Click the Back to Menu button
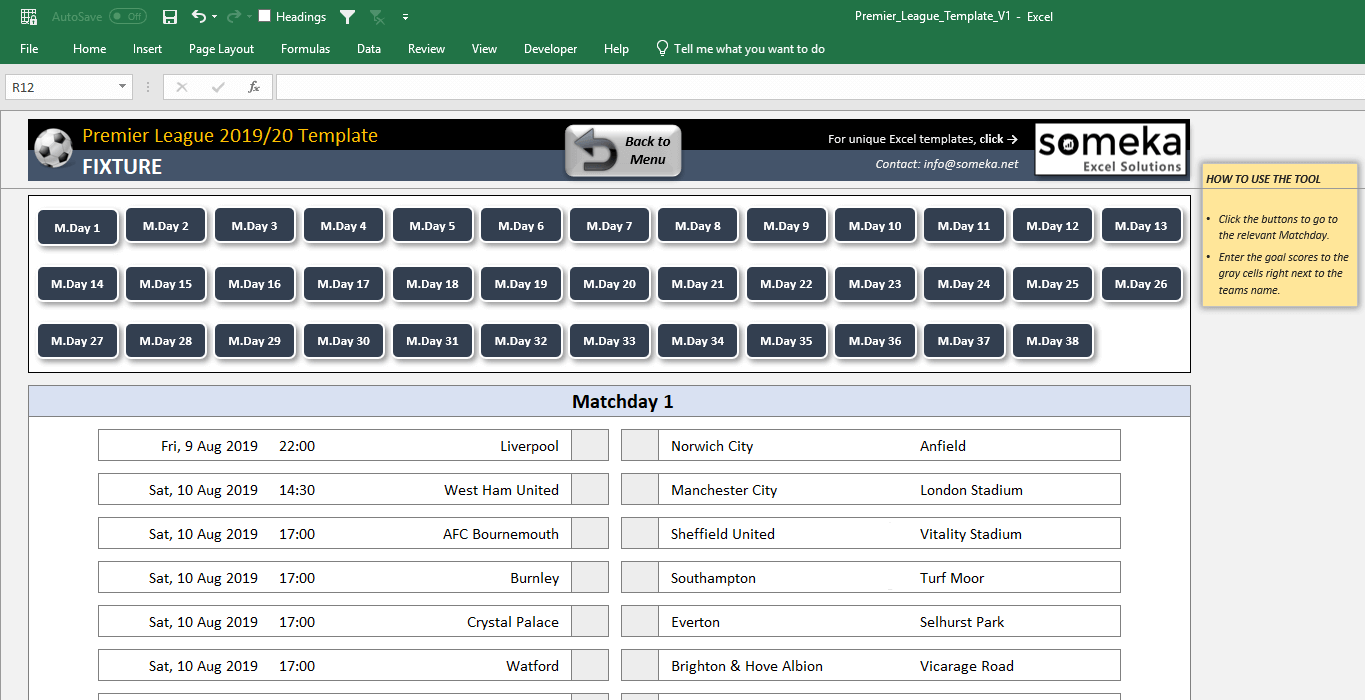1365x700 pixels. [623, 151]
